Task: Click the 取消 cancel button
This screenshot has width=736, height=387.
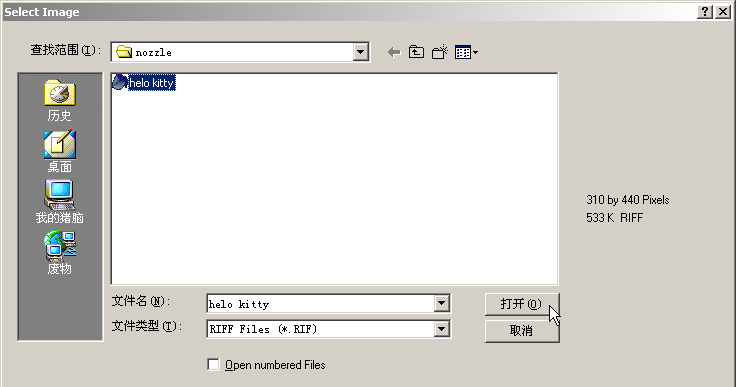Action: pyautogui.click(x=522, y=331)
